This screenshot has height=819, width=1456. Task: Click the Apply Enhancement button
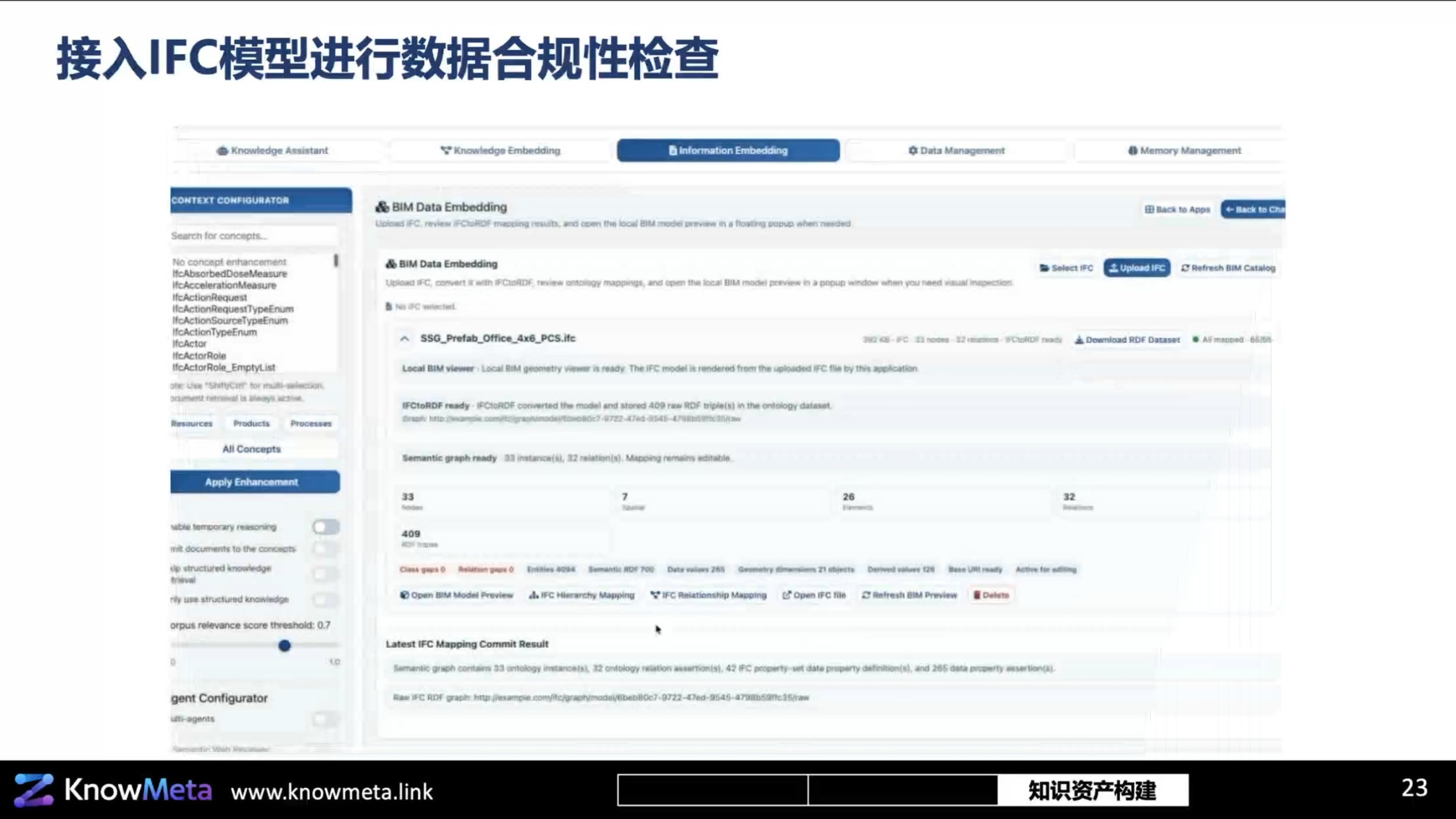(x=255, y=482)
